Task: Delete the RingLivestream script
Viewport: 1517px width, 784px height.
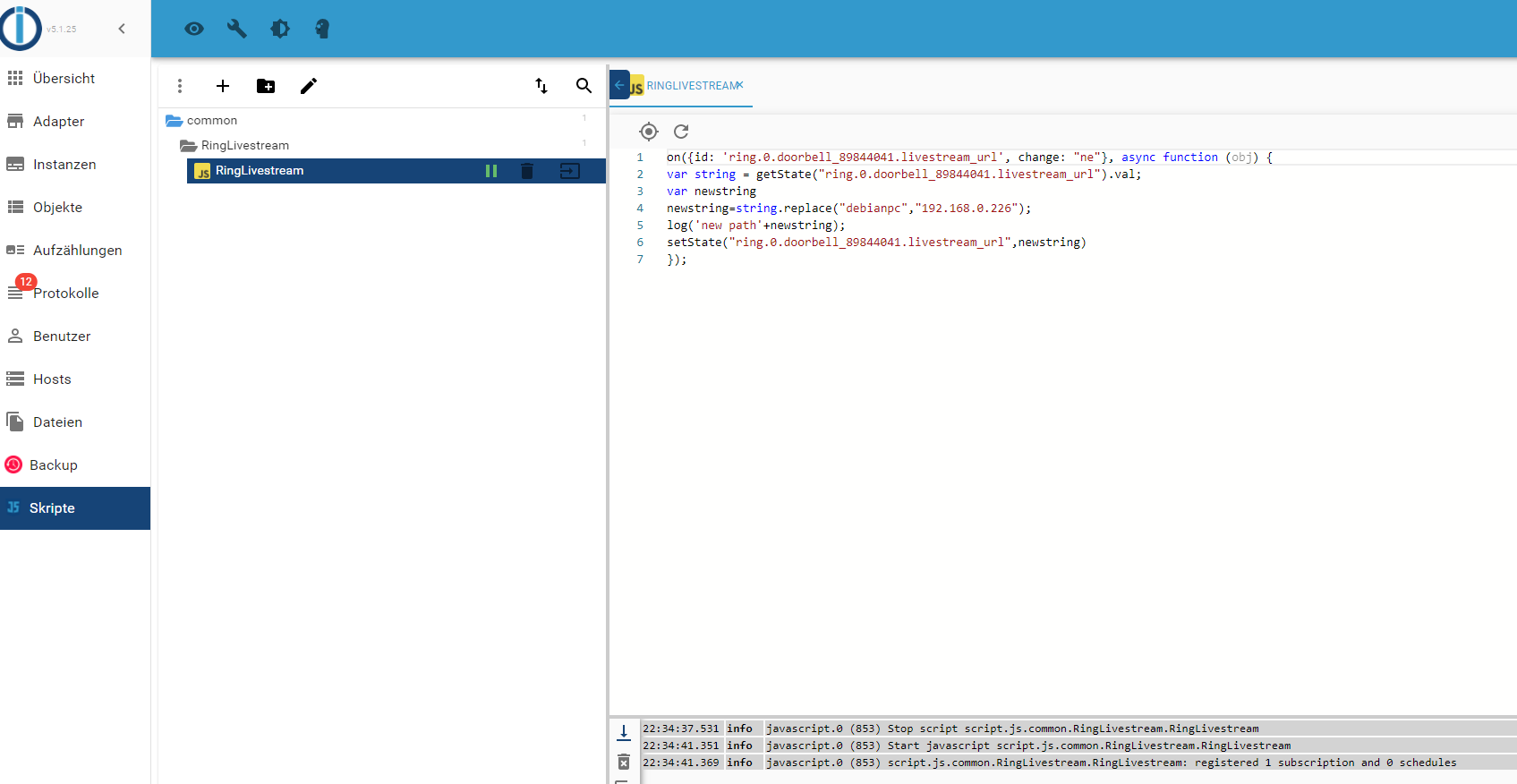Action: [527, 171]
